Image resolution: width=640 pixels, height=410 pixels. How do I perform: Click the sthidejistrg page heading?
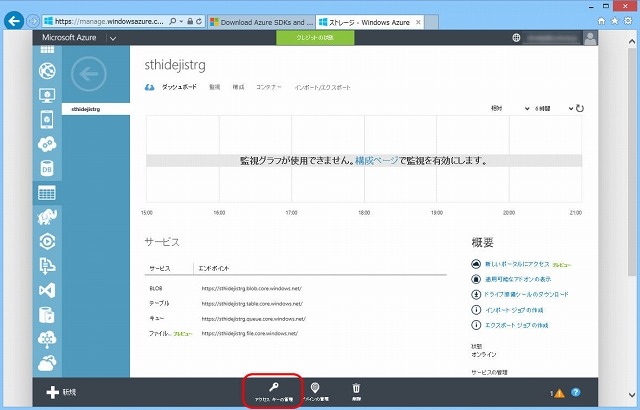click(175, 65)
